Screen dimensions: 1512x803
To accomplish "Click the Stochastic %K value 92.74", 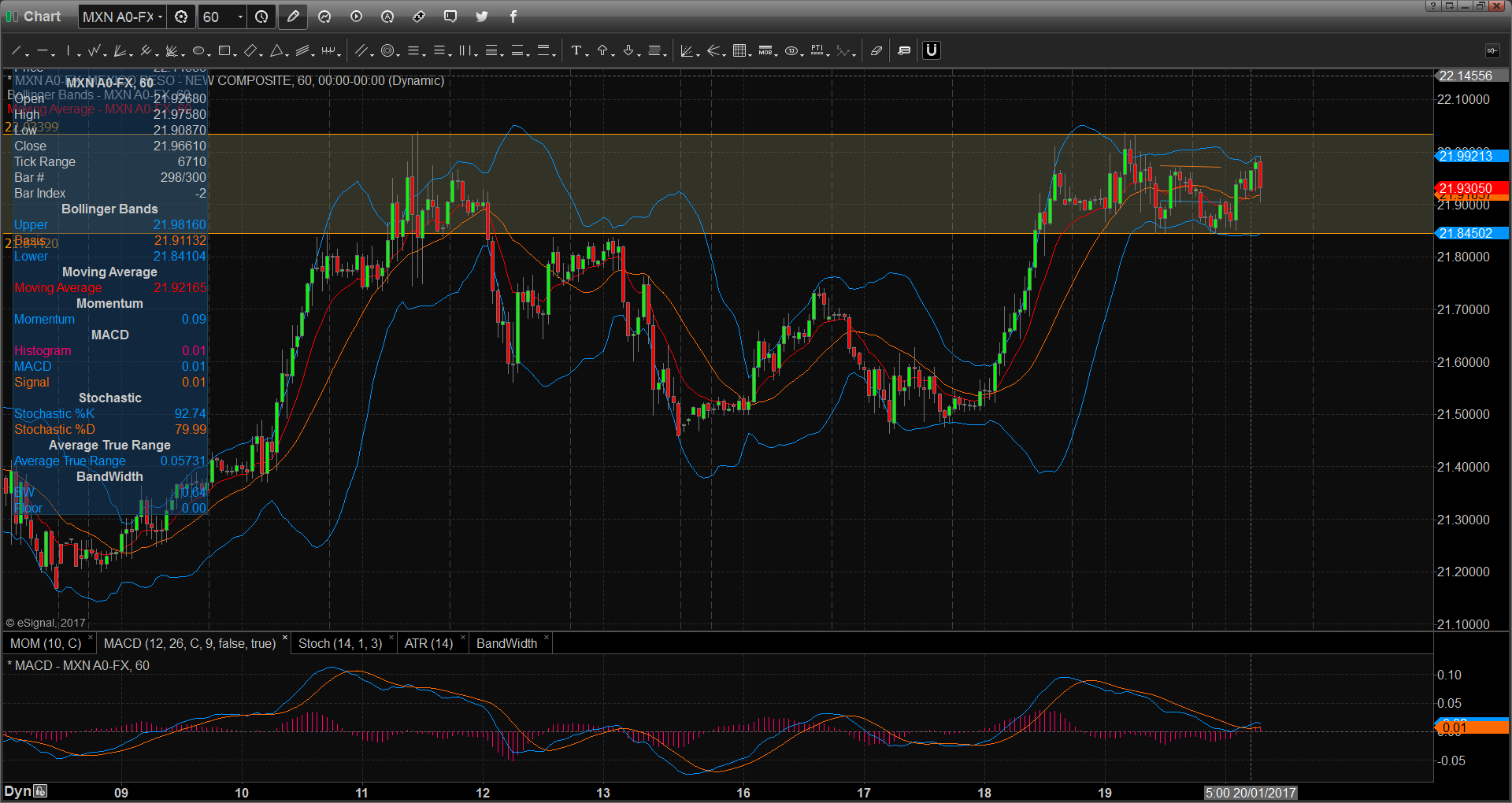I will pos(190,414).
